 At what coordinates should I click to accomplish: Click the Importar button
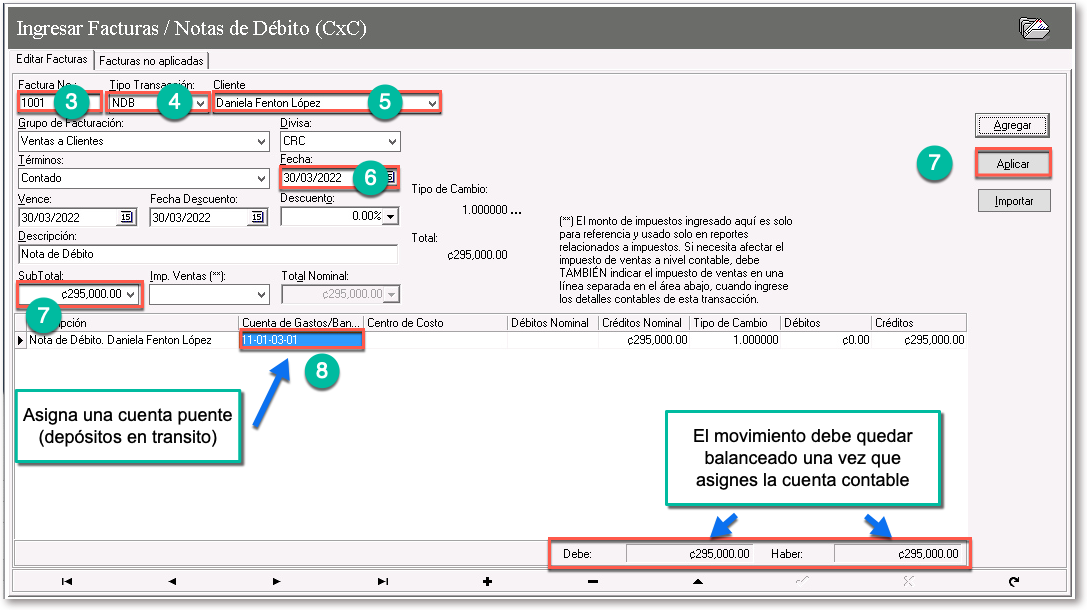[1014, 201]
